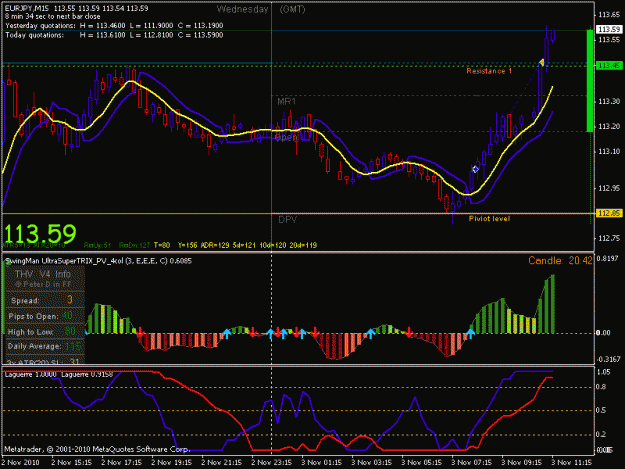Click the 113.10 price axis value
625x469 pixels.
609,151
